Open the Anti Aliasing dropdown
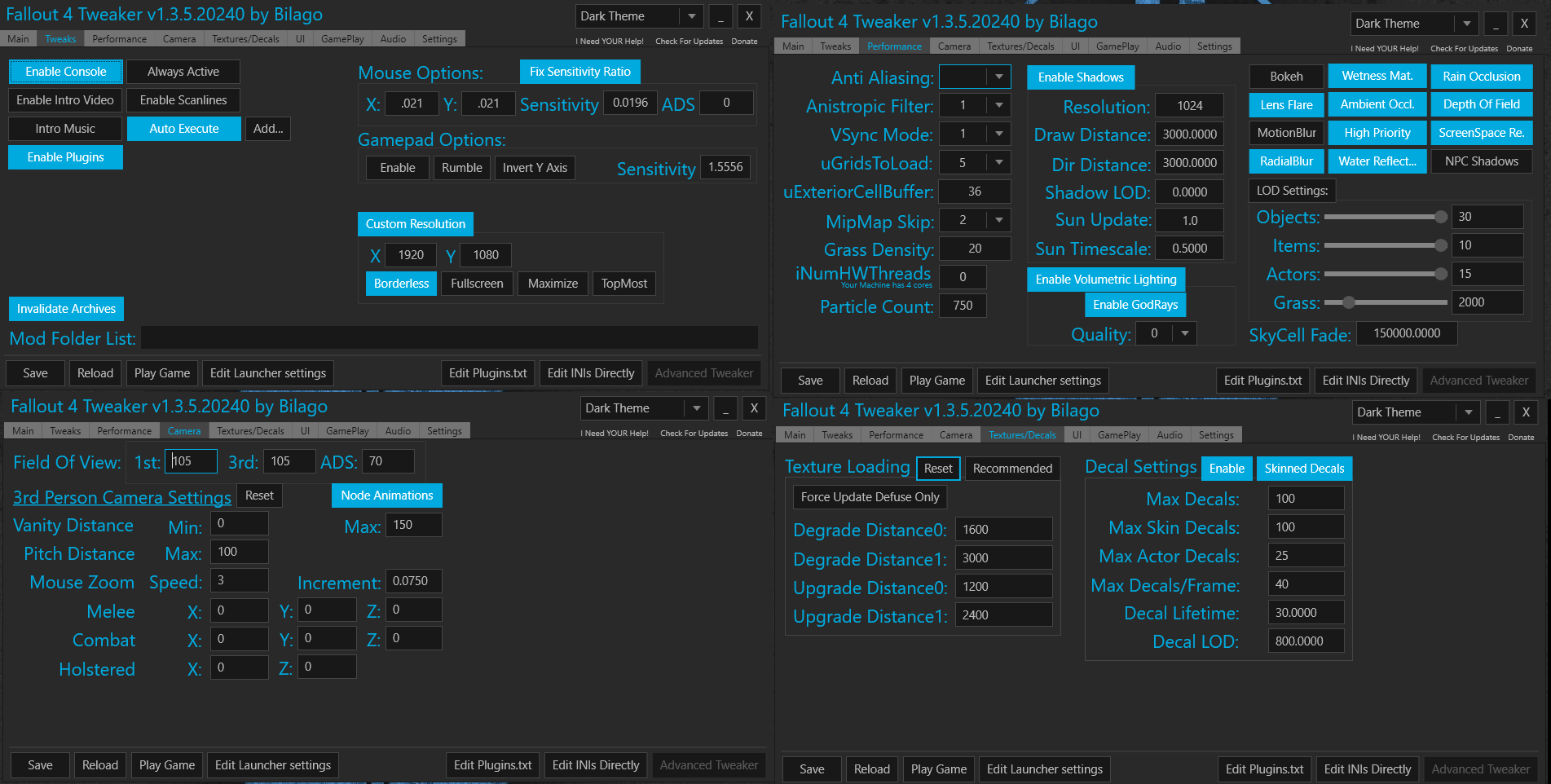Viewport: 1551px width, 784px height. pos(975,77)
